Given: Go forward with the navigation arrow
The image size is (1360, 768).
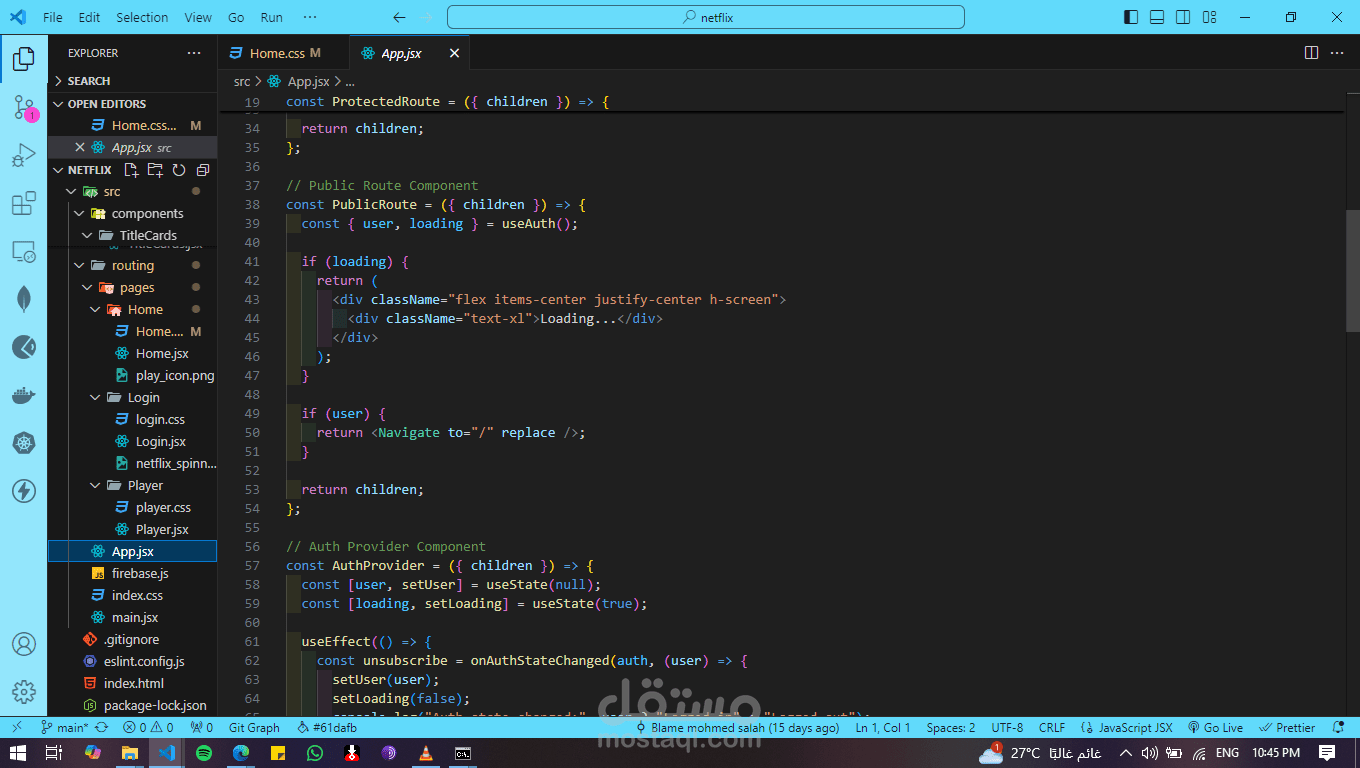Looking at the screenshot, I should [428, 17].
